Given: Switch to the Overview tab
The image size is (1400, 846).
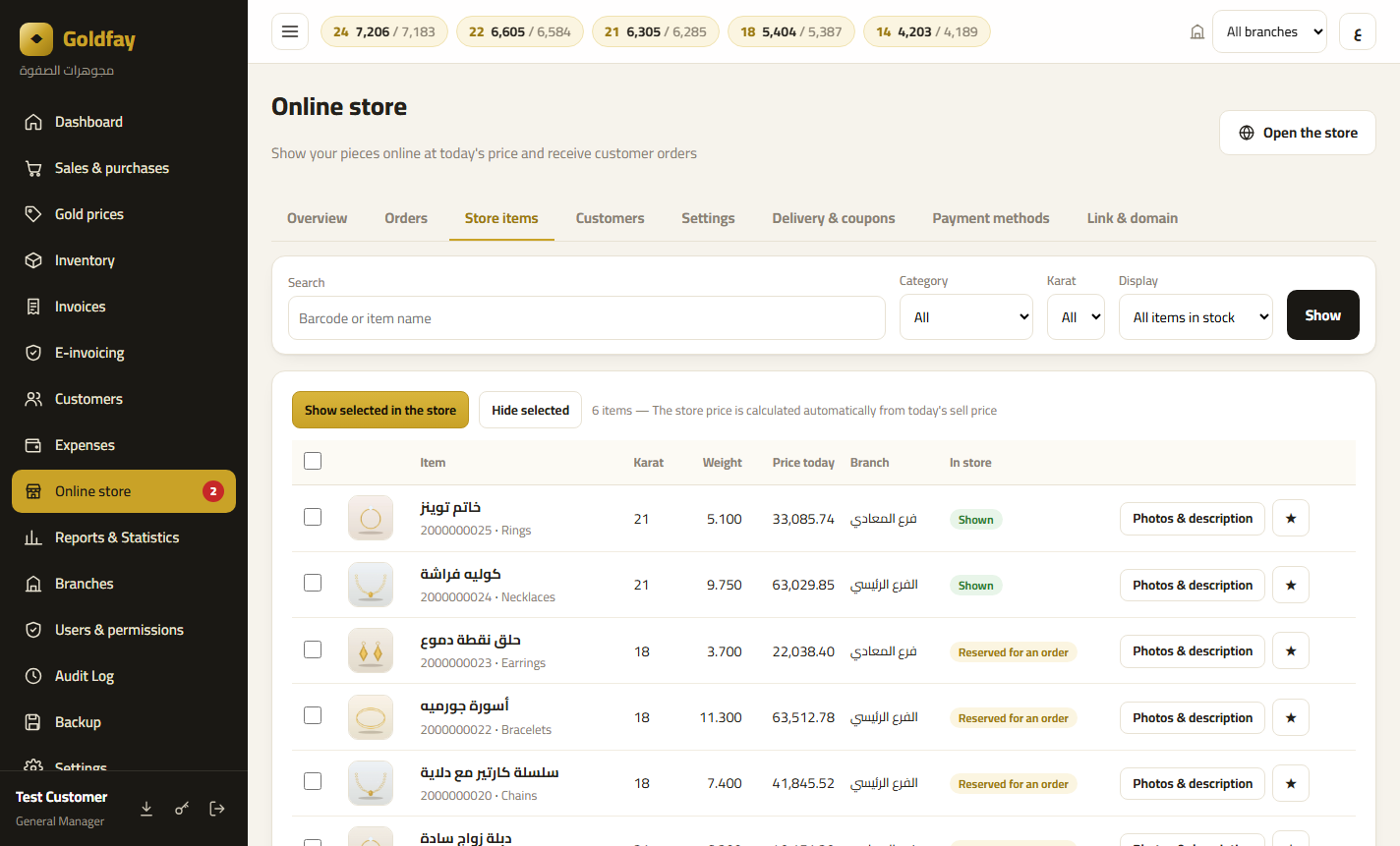Looking at the screenshot, I should 317,218.
